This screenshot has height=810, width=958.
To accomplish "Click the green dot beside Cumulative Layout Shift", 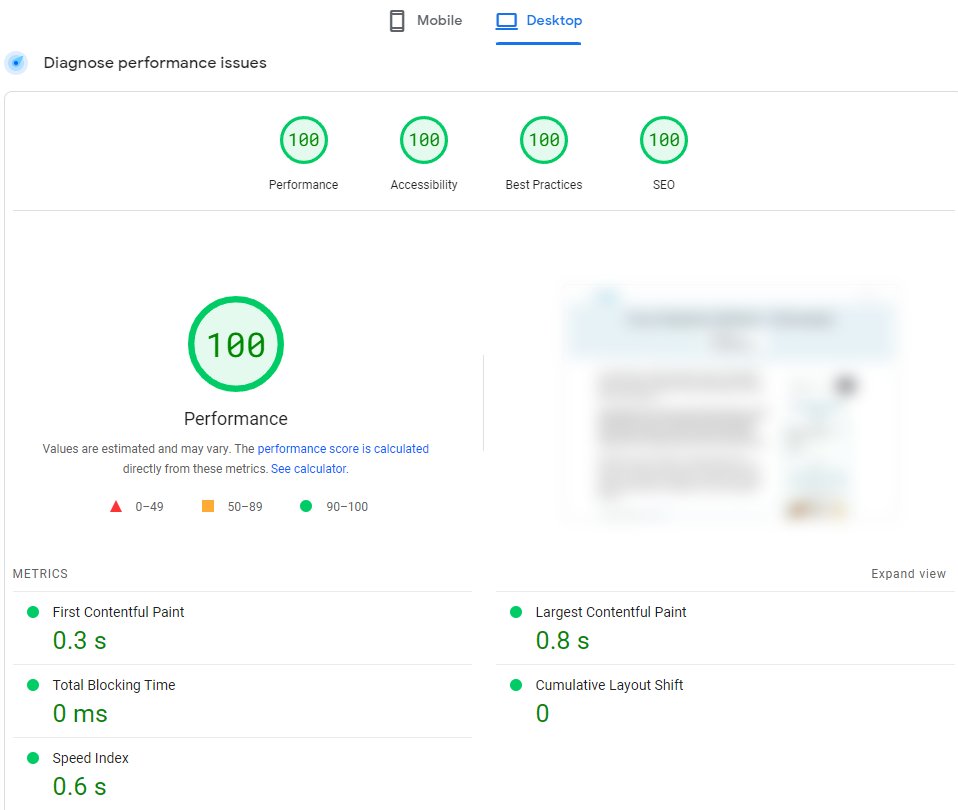I will pos(516,685).
